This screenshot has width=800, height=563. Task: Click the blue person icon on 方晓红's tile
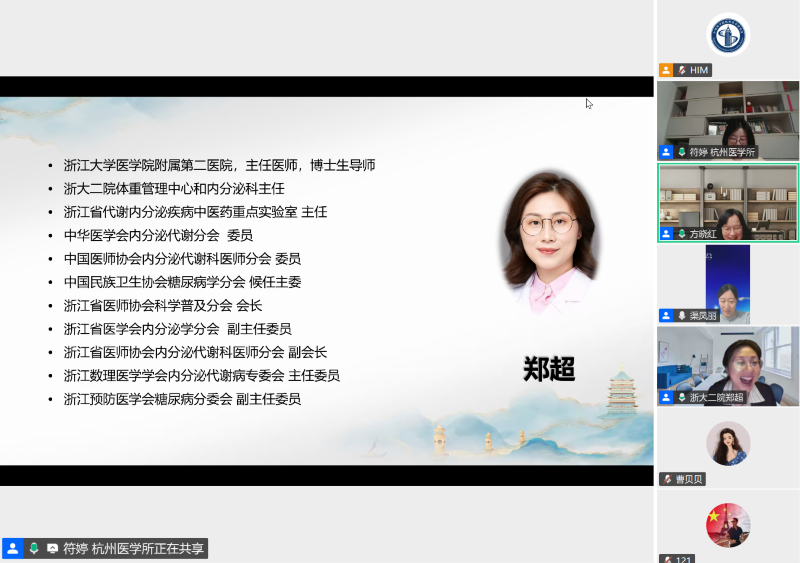[666, 233]
